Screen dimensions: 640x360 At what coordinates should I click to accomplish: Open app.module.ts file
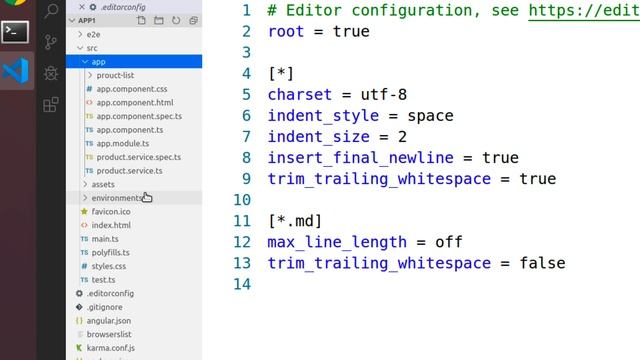click(x=122, y=143)
